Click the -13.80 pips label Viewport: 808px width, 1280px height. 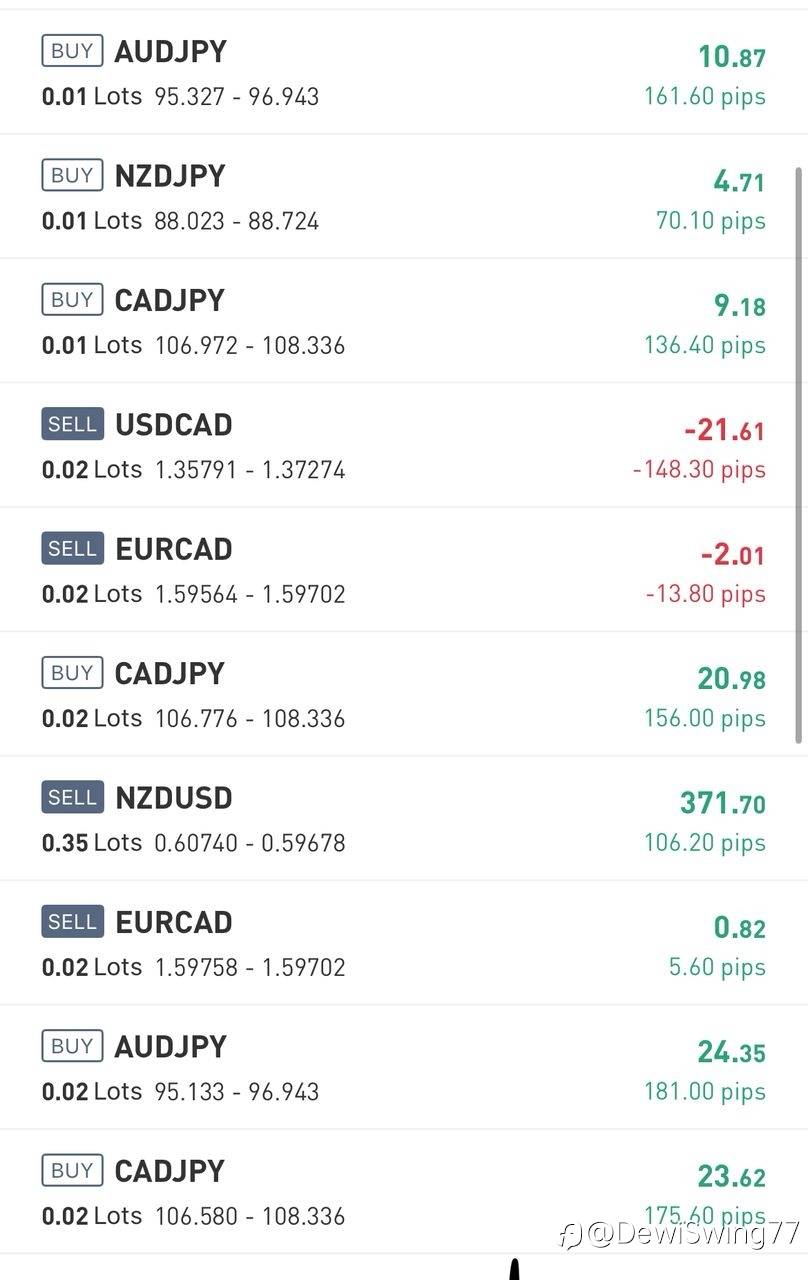705,594
